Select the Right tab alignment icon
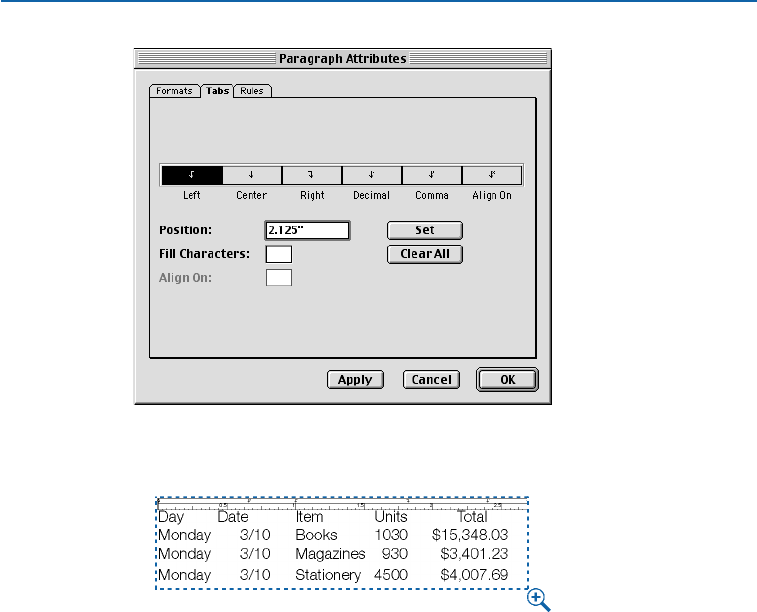Screen dimensions: 757x612 312,175
